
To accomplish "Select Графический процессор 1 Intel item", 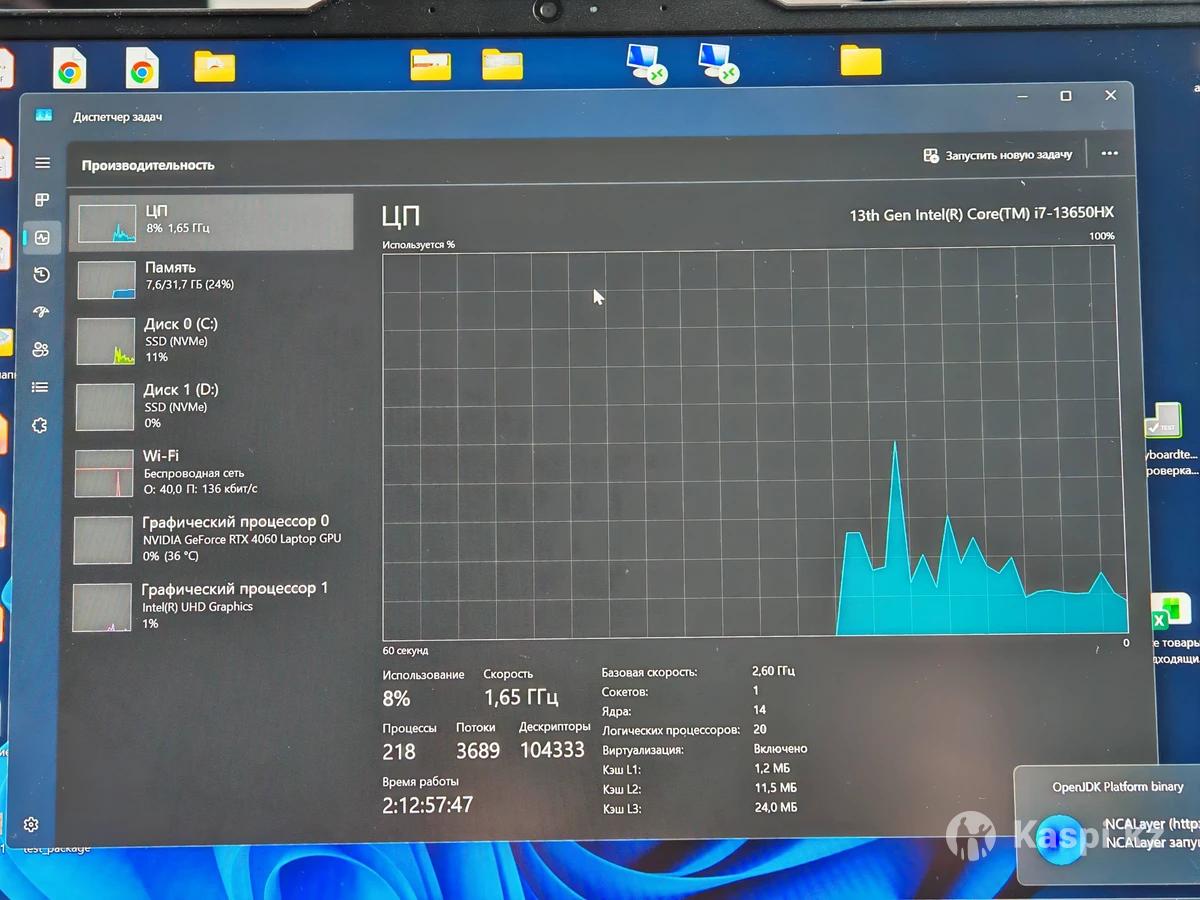I will 211,606.
